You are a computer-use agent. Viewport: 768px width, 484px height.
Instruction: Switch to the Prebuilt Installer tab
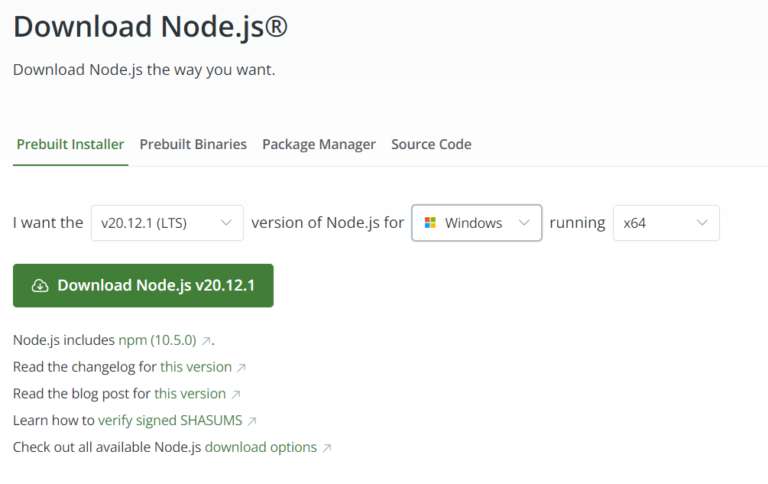pos(70,145)
